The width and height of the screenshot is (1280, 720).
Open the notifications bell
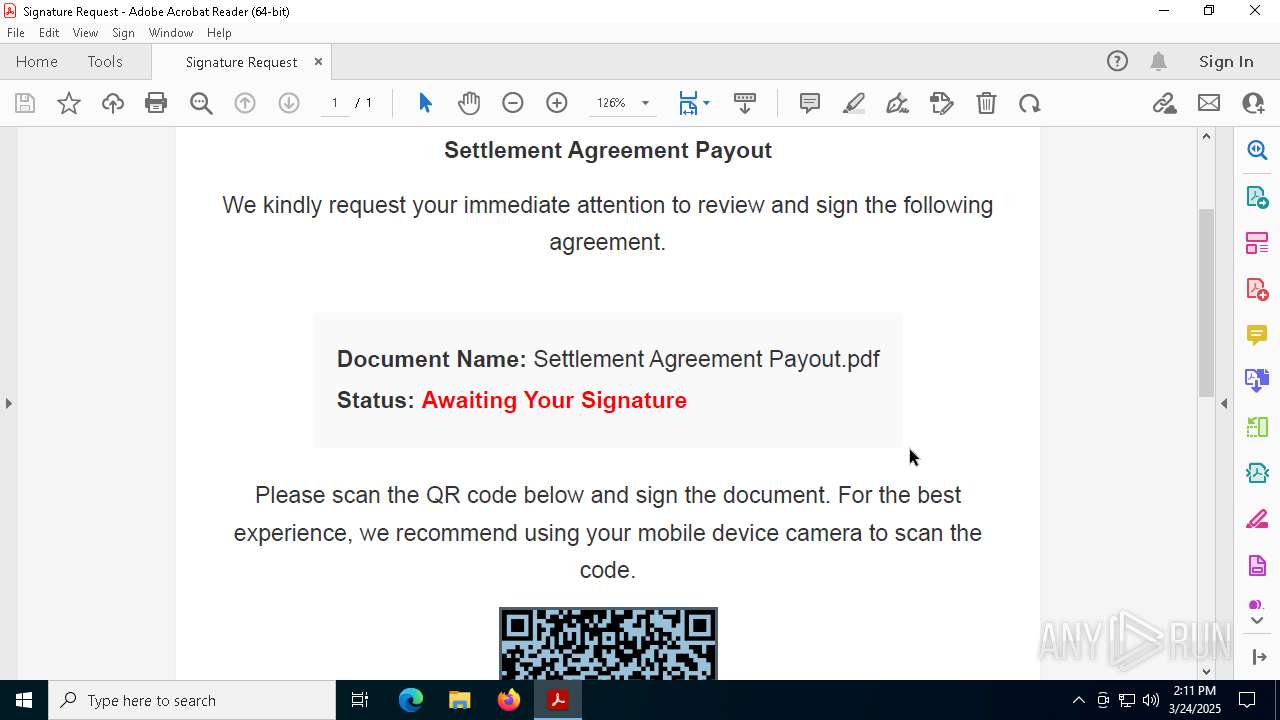(1158, 61)
